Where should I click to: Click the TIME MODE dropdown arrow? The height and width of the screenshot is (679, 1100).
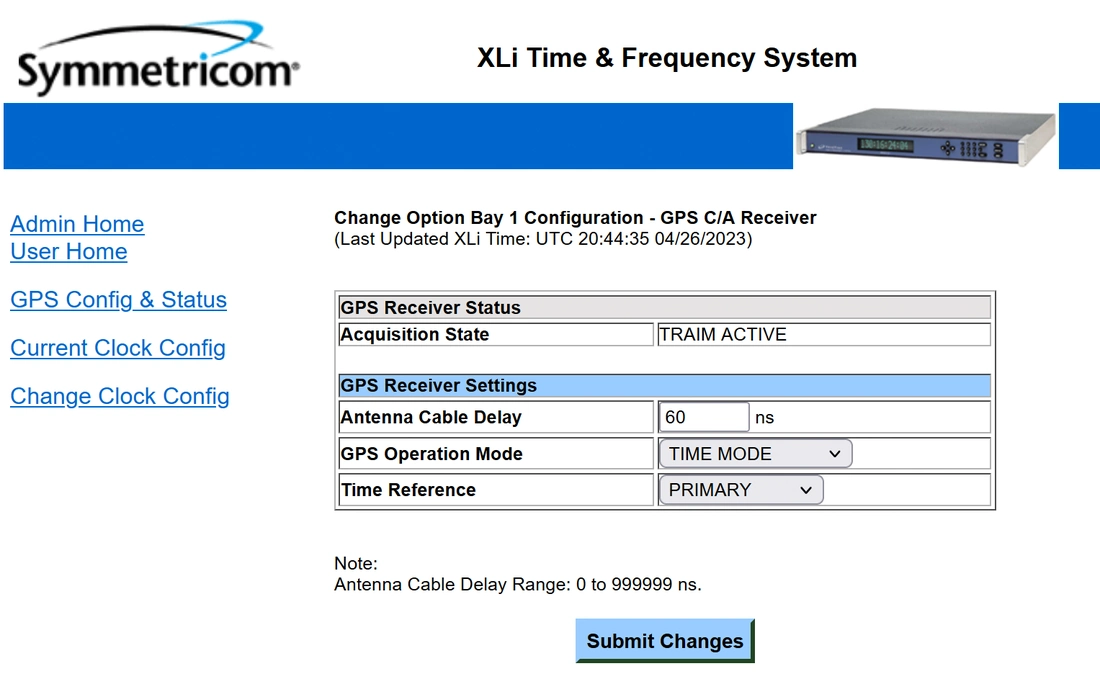(x=835, y=454)
